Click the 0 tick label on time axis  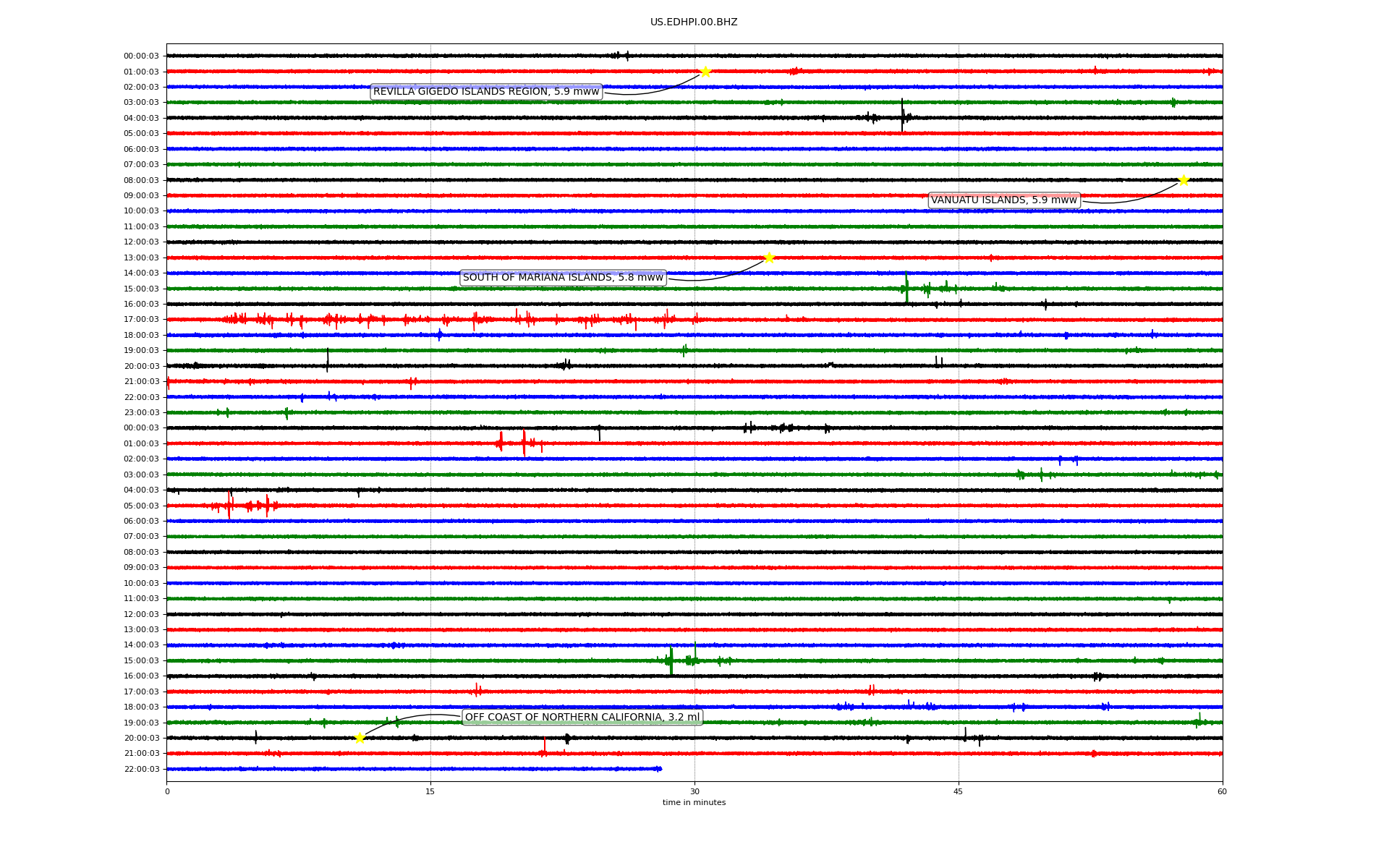[x=167, y=791]
